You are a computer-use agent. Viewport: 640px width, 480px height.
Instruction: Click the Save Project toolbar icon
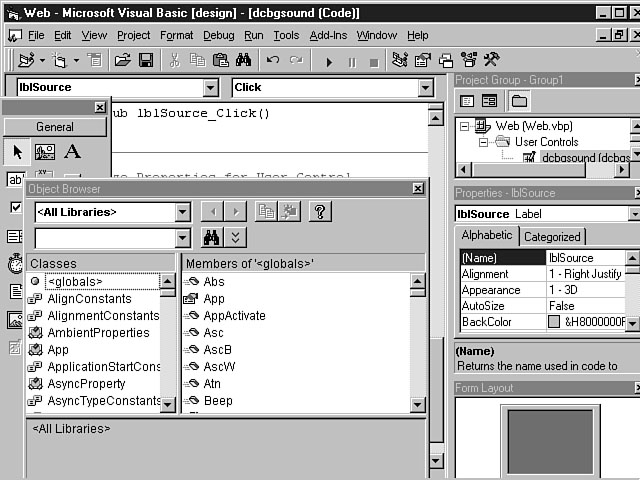[x=146, y=61]
